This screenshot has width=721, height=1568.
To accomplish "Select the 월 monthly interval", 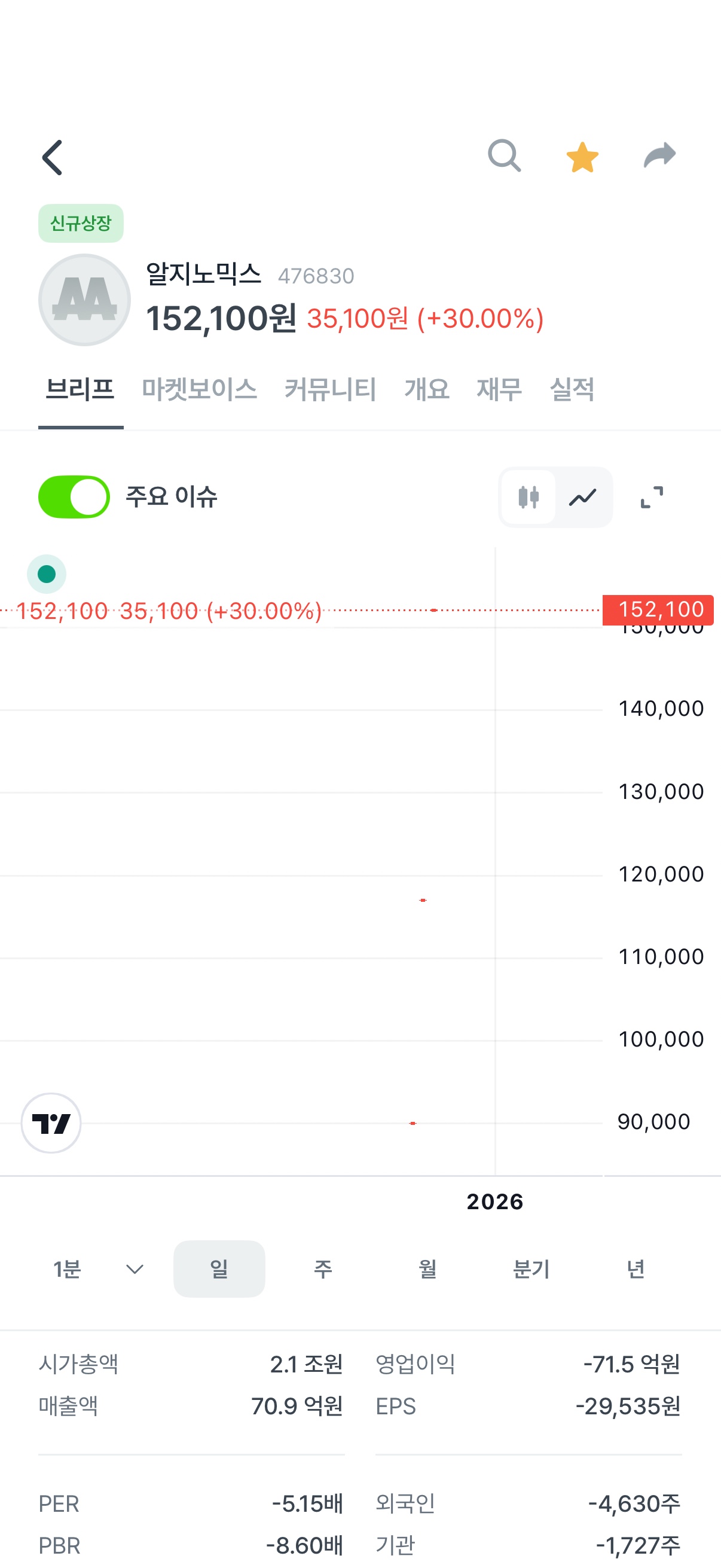I will pyautogui.click(x=427, y=1269).
